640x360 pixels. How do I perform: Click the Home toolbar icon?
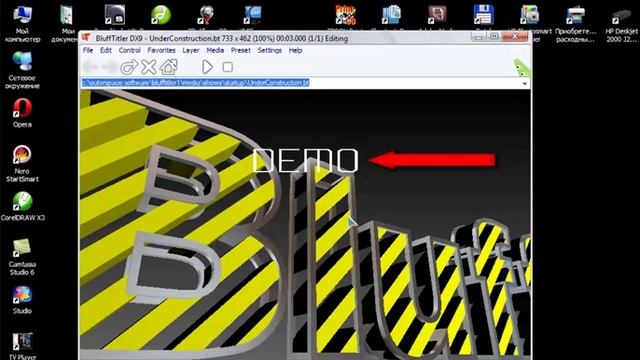[x=169, y=67]
